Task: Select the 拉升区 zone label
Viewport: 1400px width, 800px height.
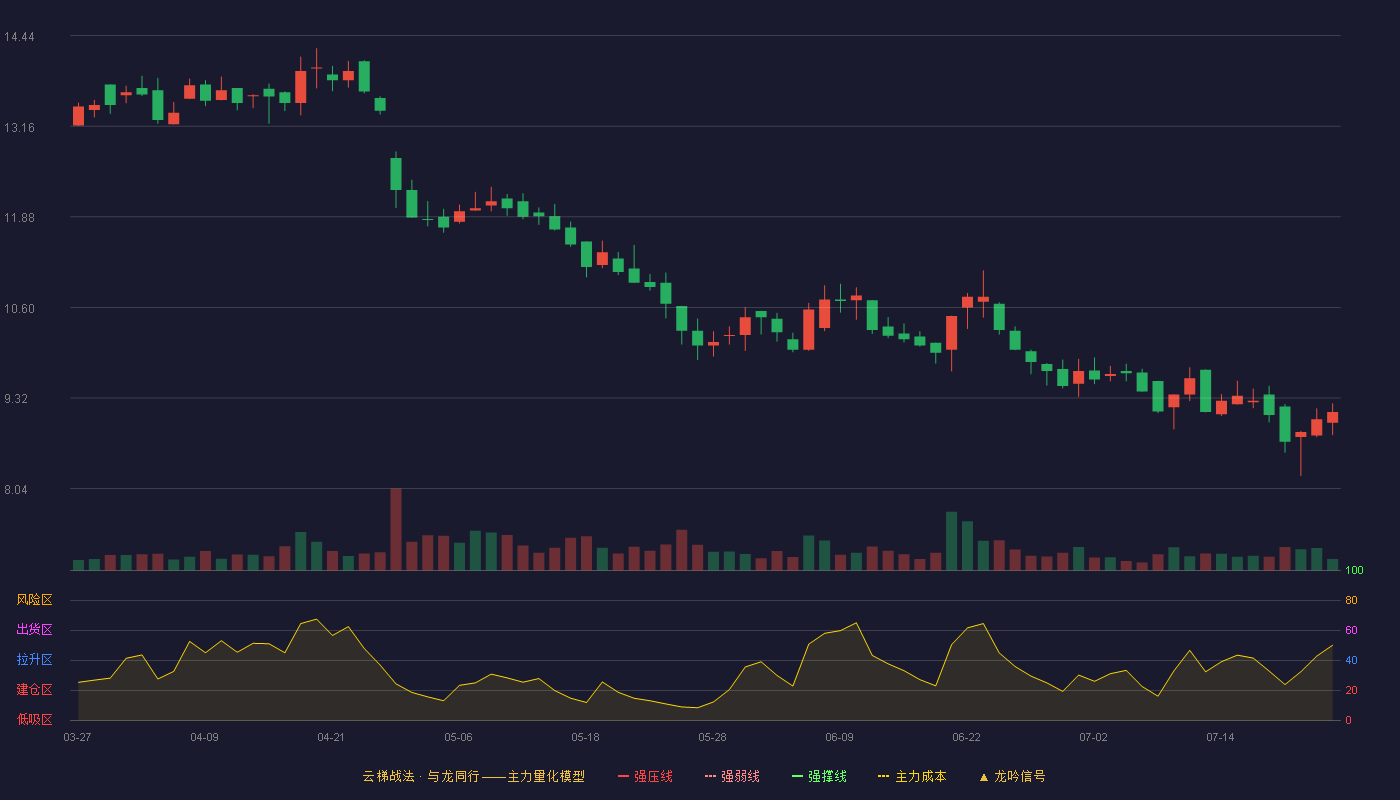Action: click(x=34, y=660)
